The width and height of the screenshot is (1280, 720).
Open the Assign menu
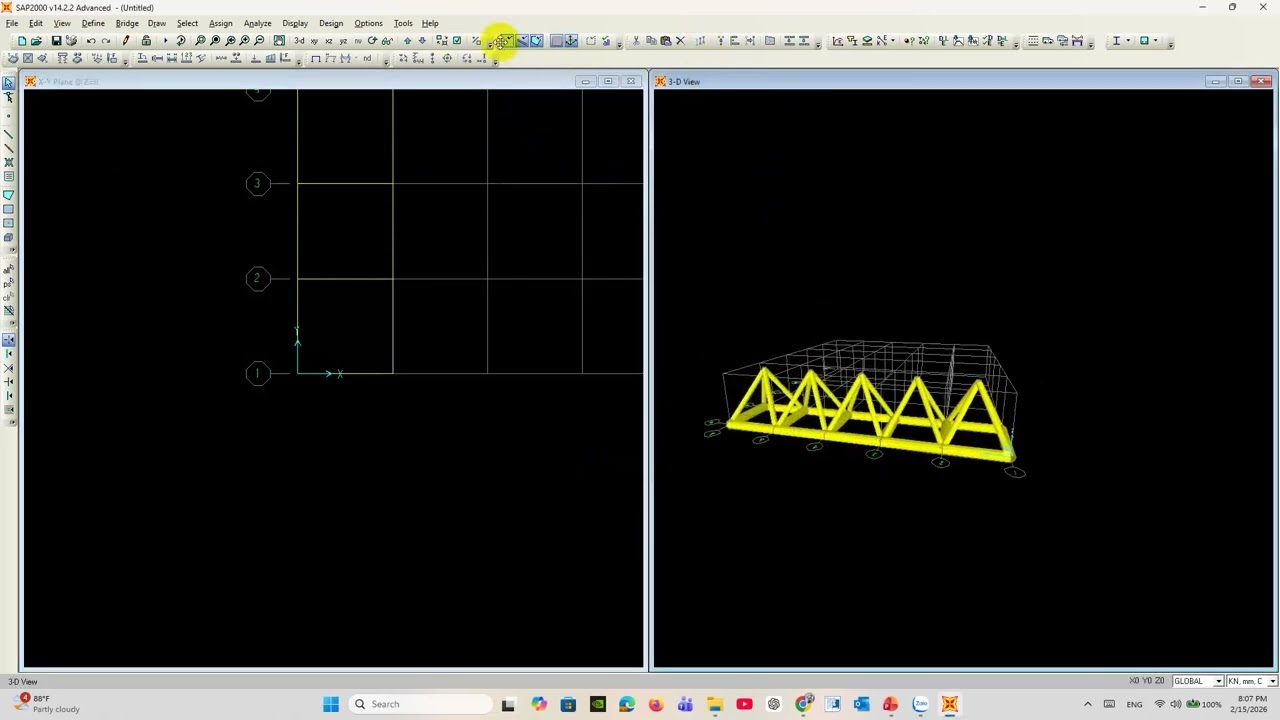220,23
